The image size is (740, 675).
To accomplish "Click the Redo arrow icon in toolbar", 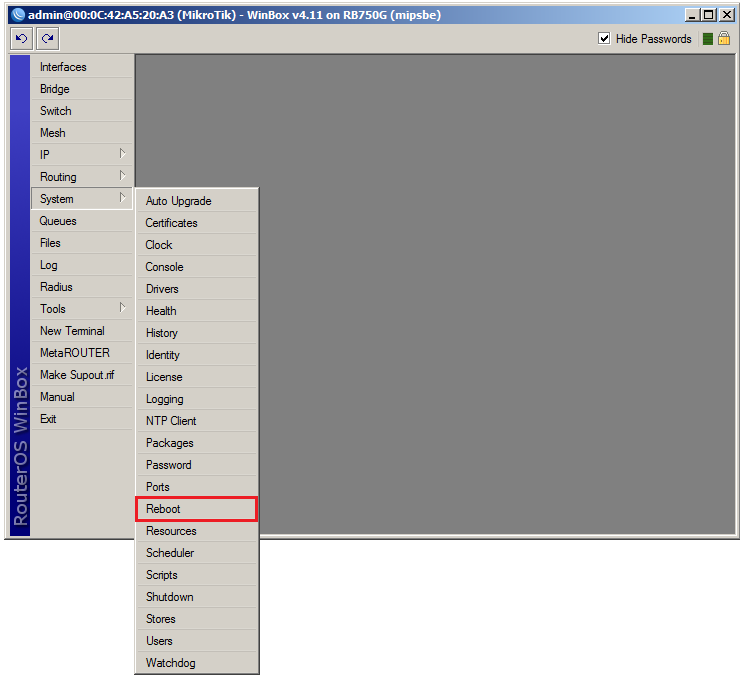I will point(46,39).
